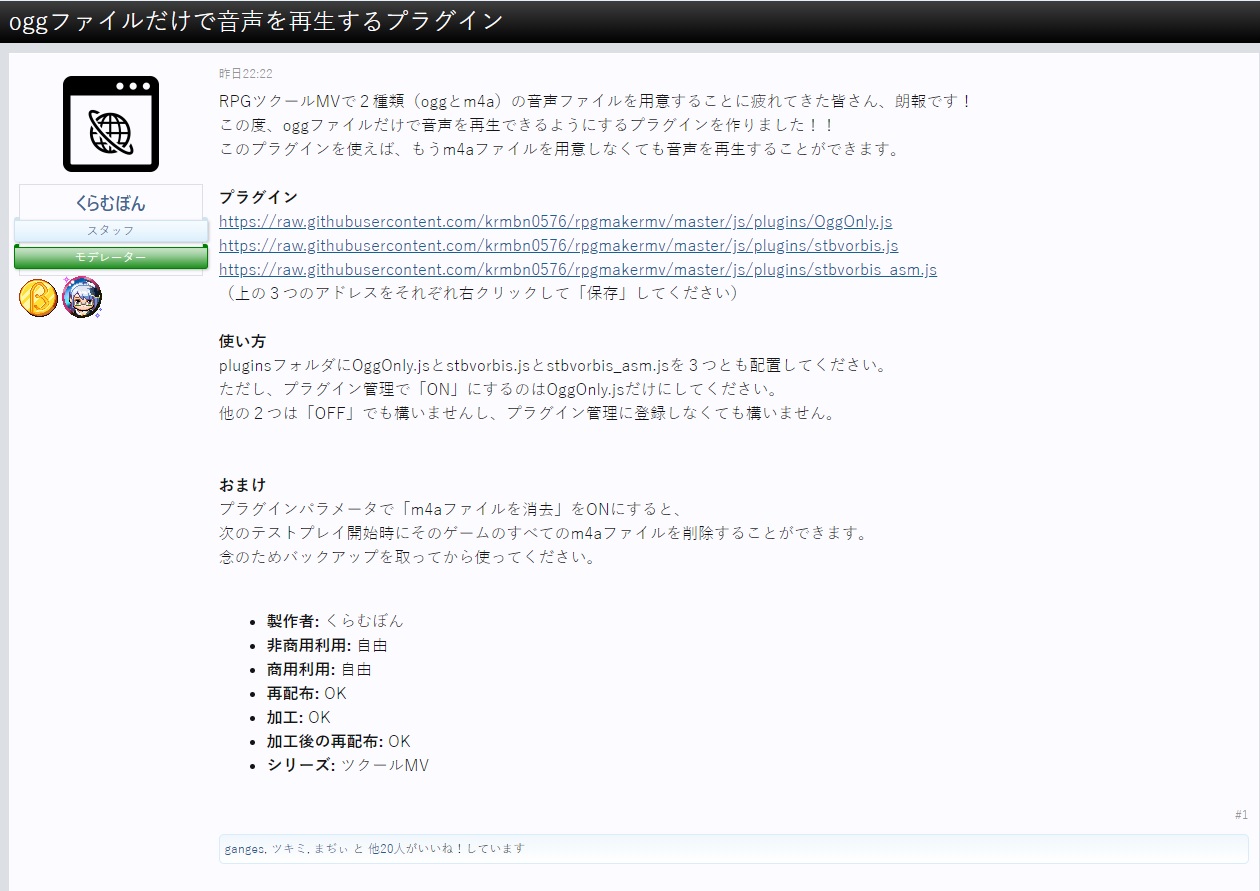Click the プラグイン section heading

pyautogui.click(x=258, y=197)
